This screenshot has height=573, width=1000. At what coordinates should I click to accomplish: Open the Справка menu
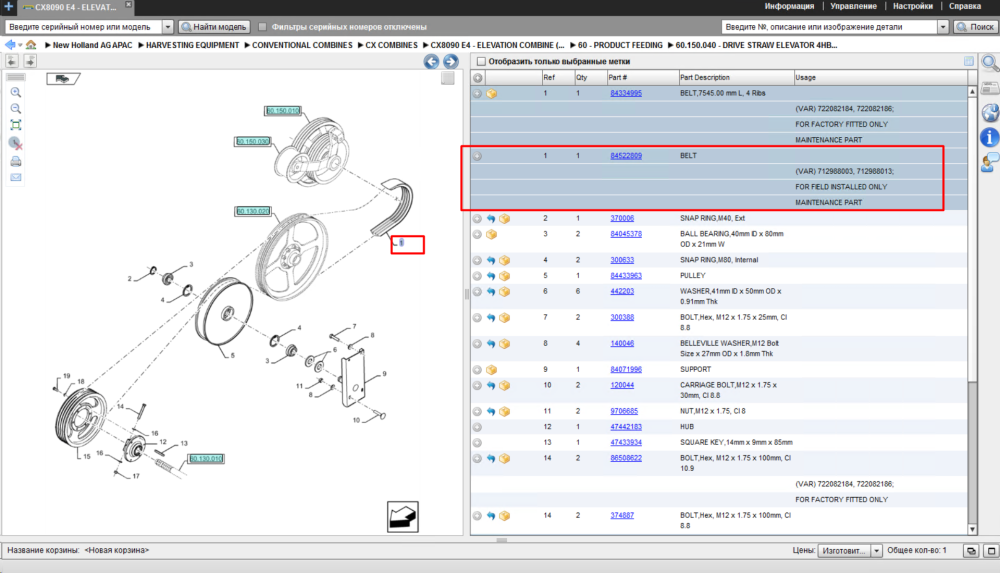pyautogui.click(x=965, y=6)
